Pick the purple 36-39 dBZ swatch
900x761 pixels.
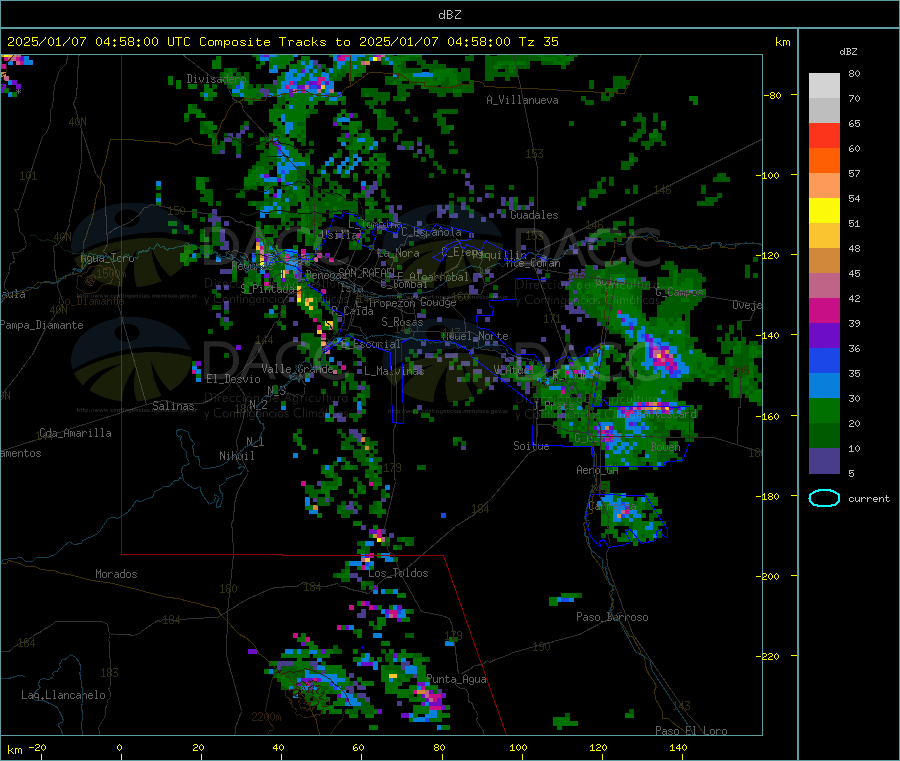(824, 335)
